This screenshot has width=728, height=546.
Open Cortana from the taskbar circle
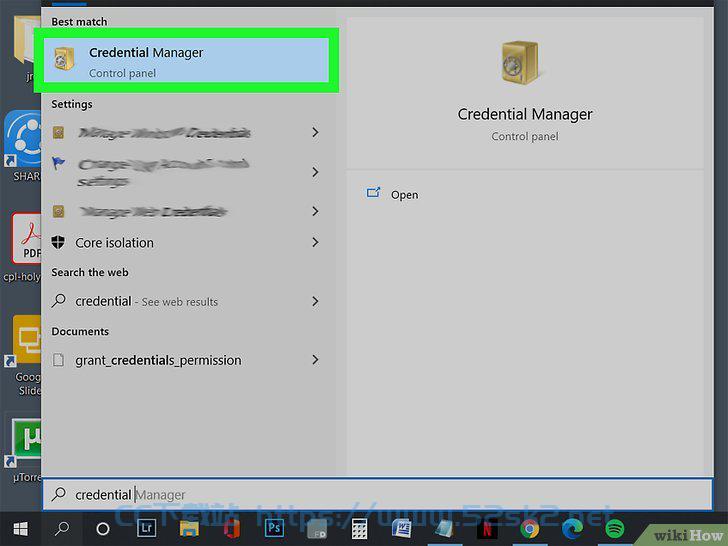(103, 529)
